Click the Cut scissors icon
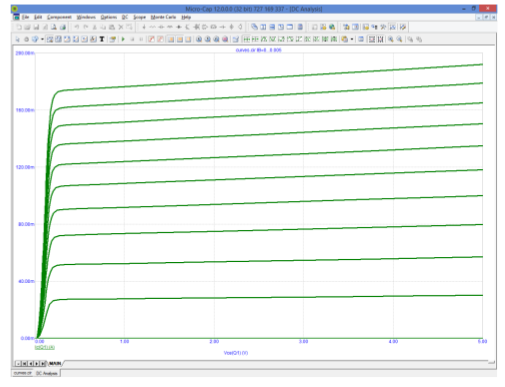 pos(94,27)
